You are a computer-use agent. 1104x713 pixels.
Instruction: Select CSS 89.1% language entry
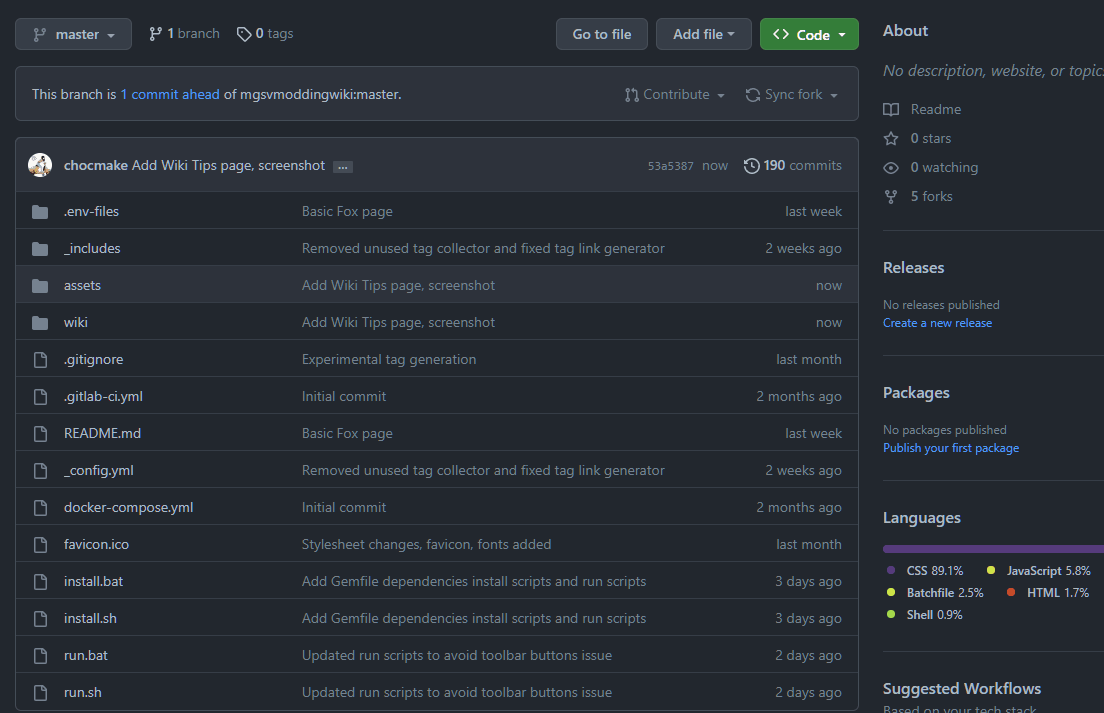pos(924,571)
